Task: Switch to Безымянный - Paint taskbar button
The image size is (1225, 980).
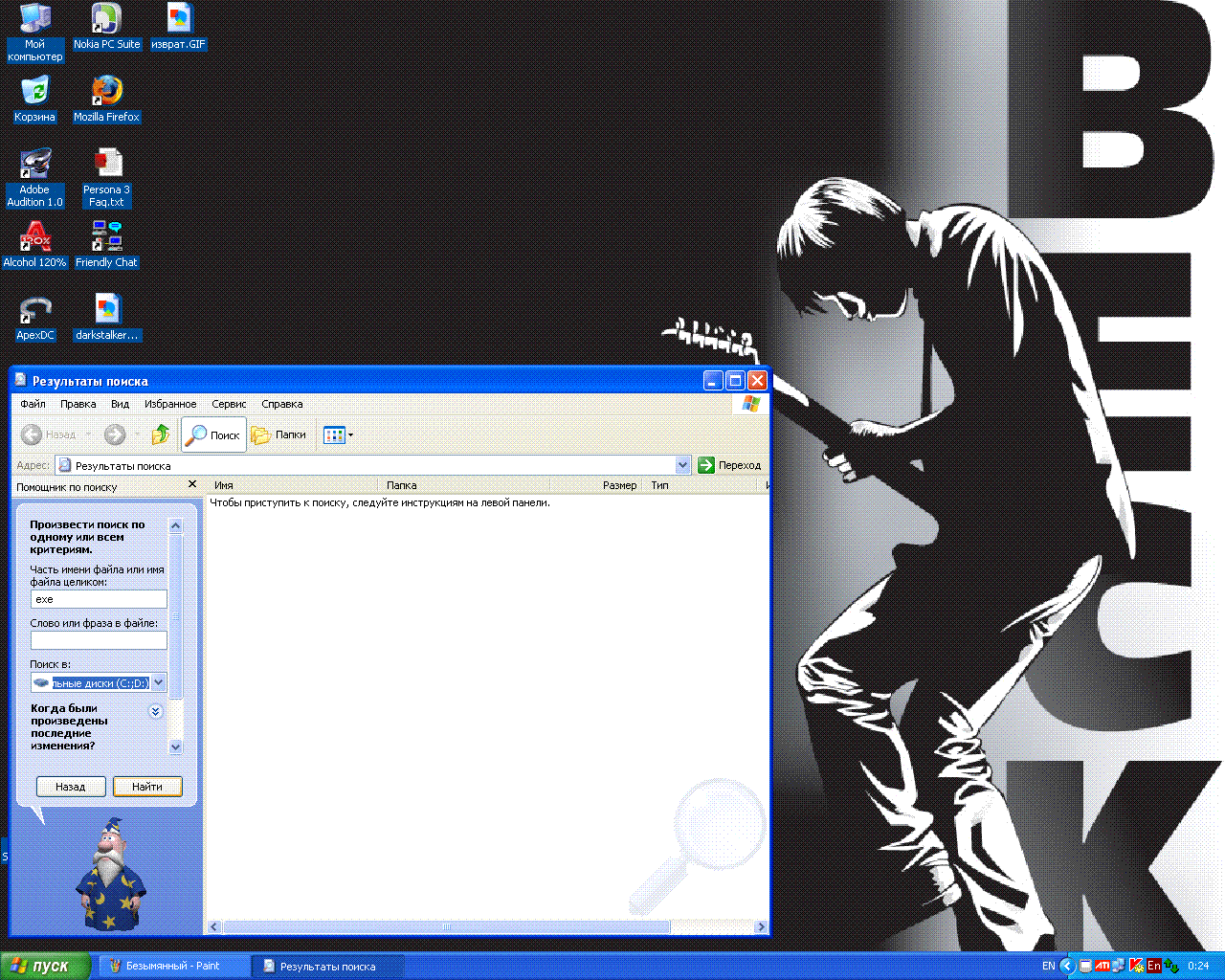Action: click(x=173, y=967)
